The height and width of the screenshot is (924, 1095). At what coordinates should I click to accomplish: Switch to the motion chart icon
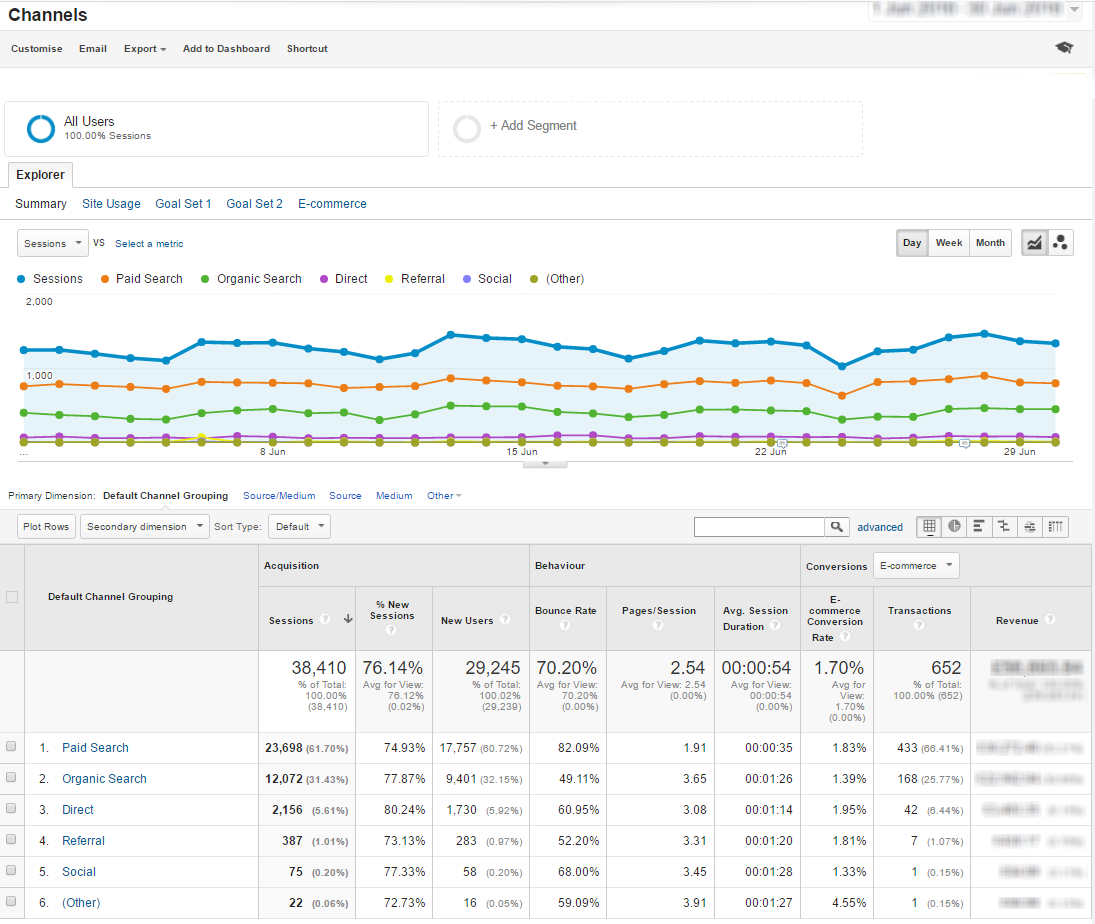[1061, 243]
